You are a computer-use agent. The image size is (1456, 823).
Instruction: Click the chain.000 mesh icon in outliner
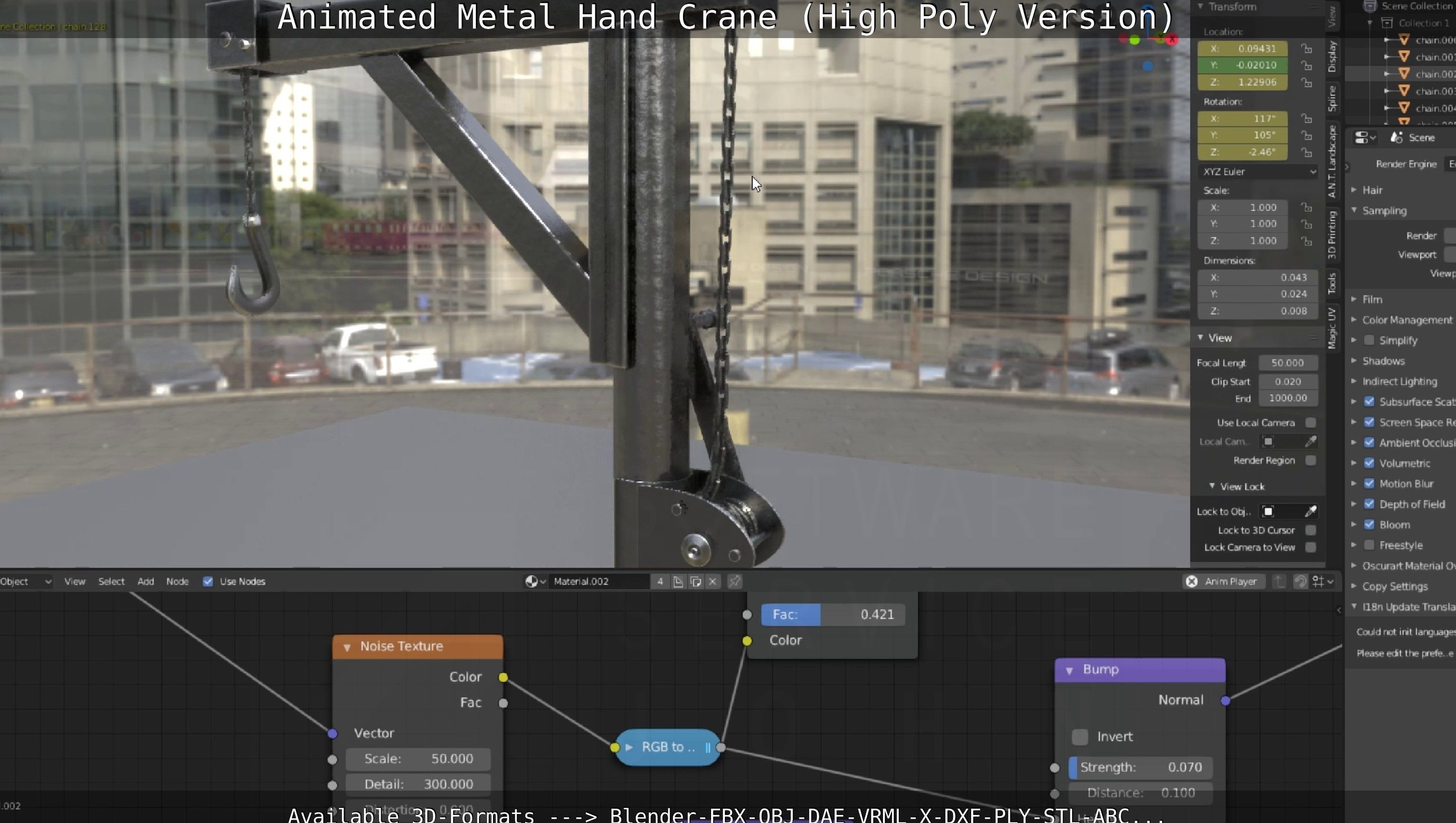1404,40
